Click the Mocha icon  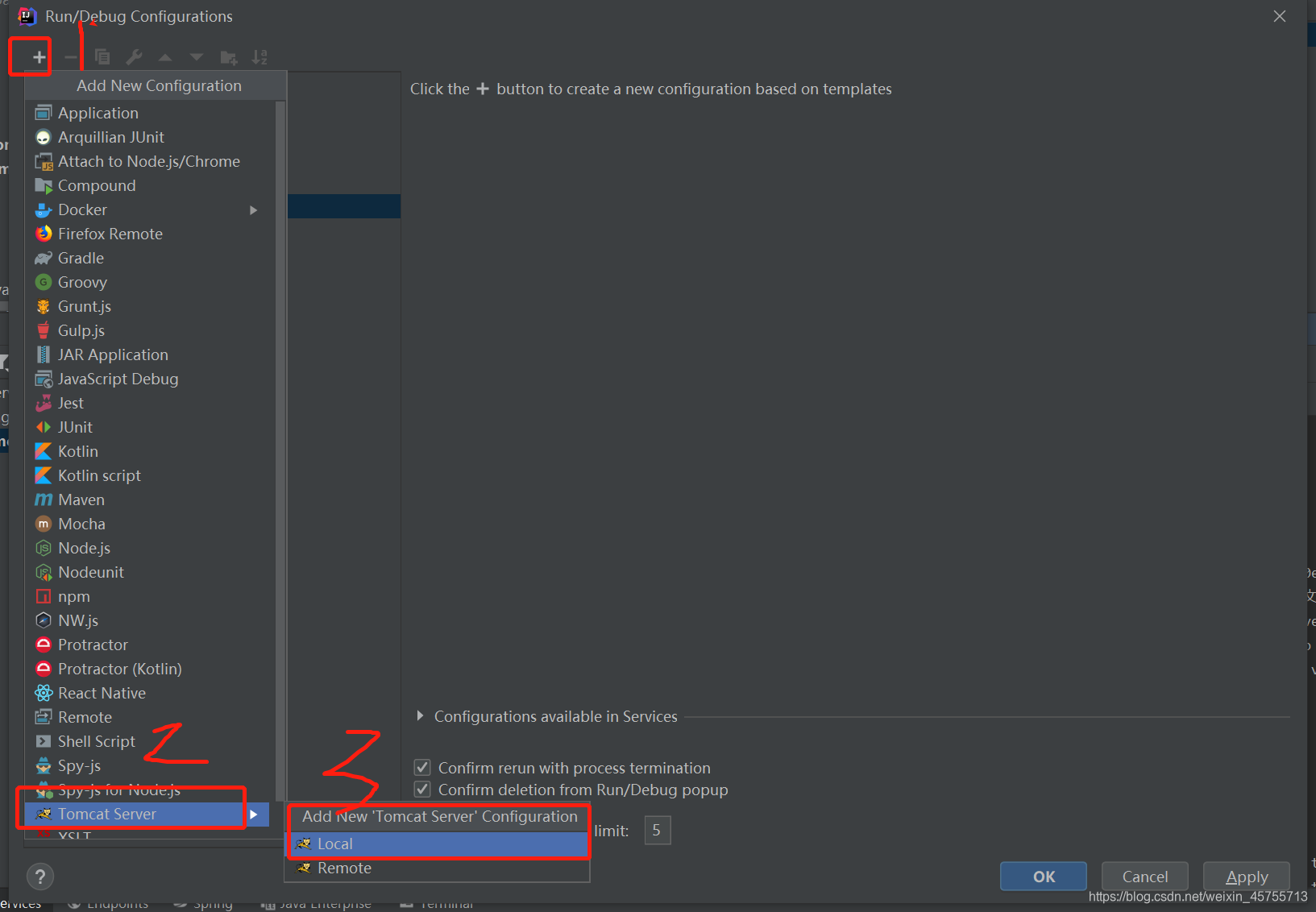click(44, 524)
